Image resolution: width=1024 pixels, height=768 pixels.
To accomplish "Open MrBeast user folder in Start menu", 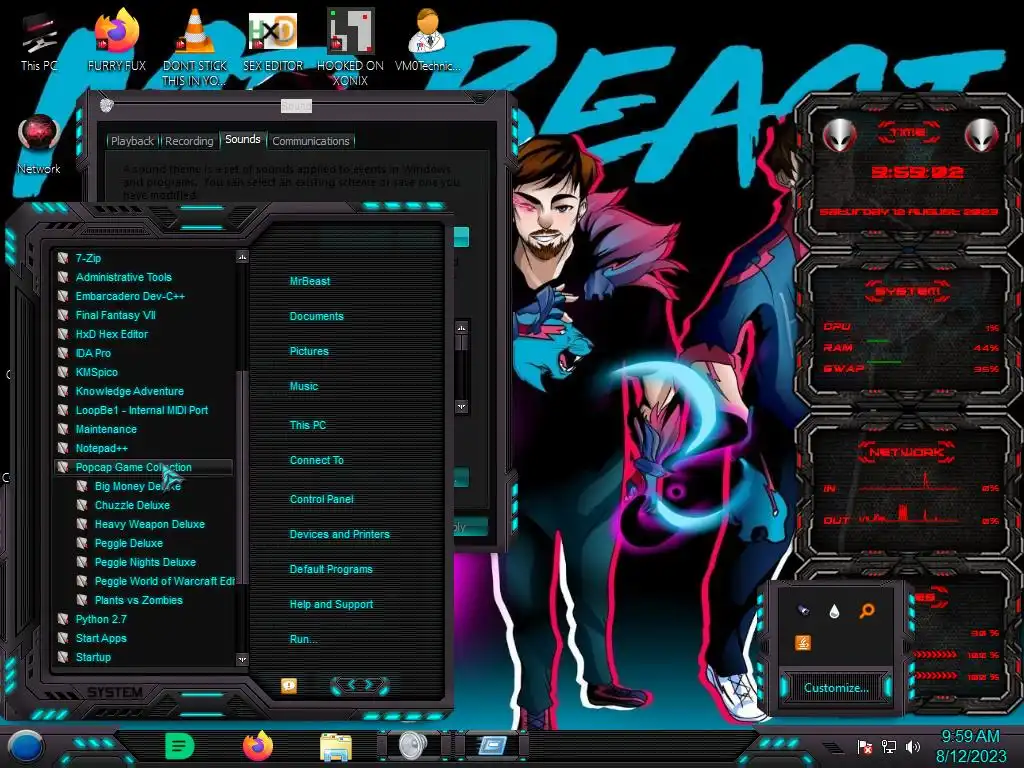I will click(x=310, y=281).
